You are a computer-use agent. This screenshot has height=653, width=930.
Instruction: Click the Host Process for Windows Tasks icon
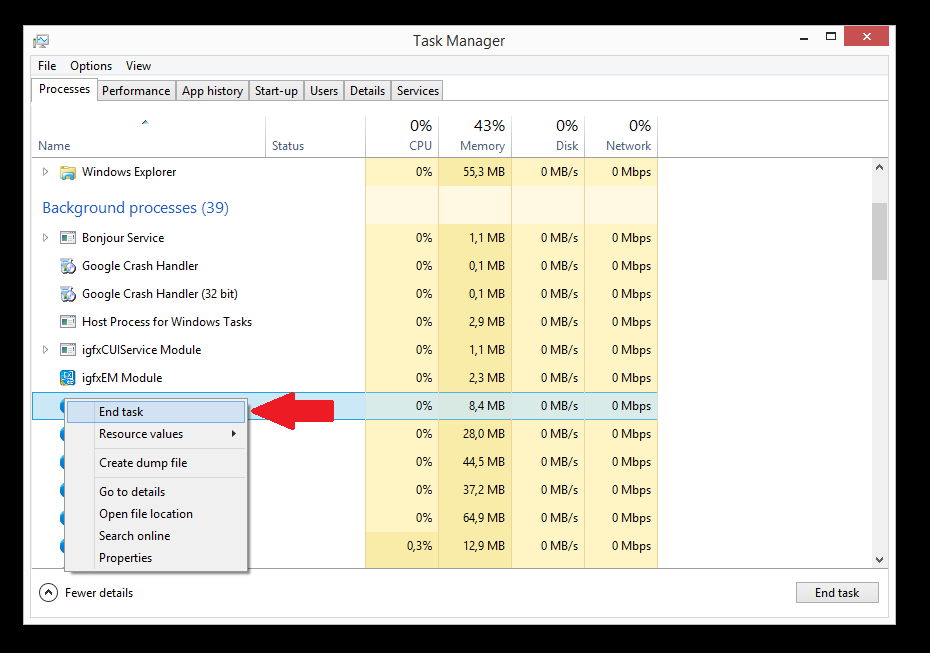coord(68,322)
